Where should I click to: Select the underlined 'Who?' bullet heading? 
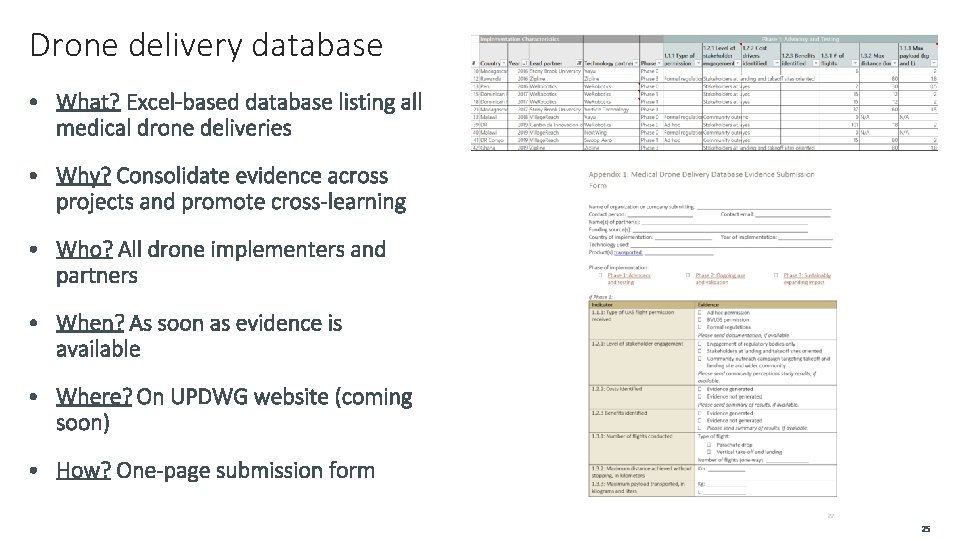[x=84, y=249]
